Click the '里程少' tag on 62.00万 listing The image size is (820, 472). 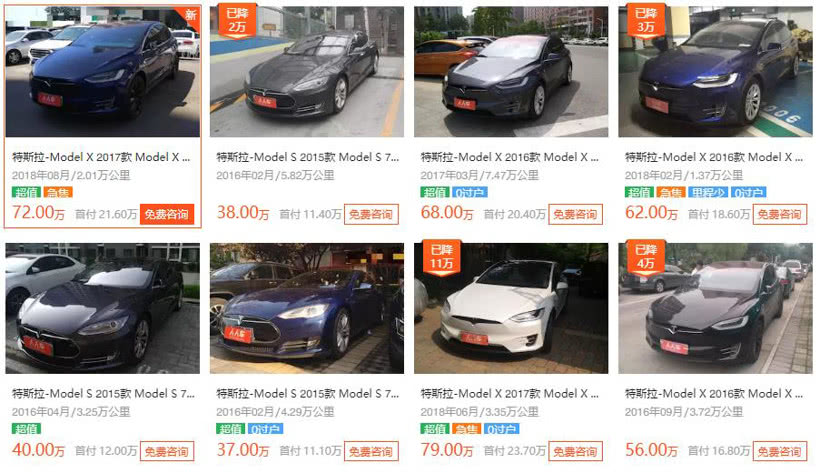click(x=707, y=192)
